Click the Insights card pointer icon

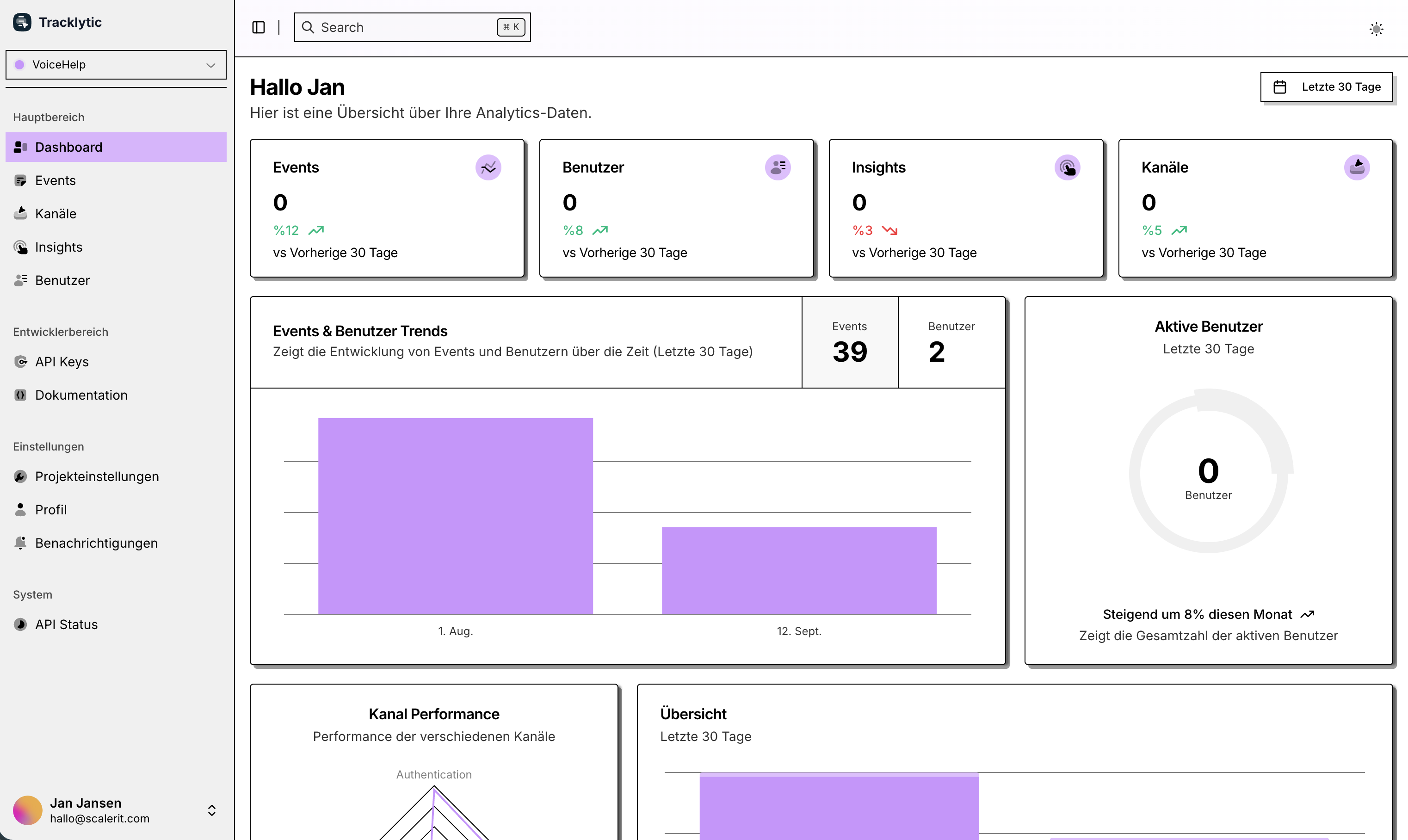point(1067,167)
